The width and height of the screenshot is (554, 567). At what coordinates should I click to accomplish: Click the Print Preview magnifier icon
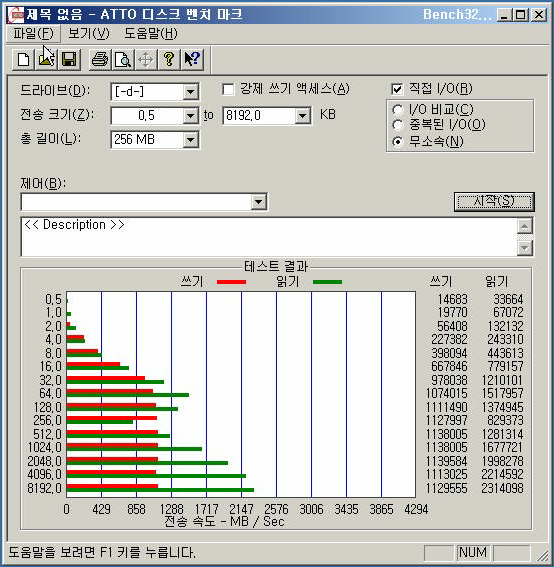coord(123,60)
